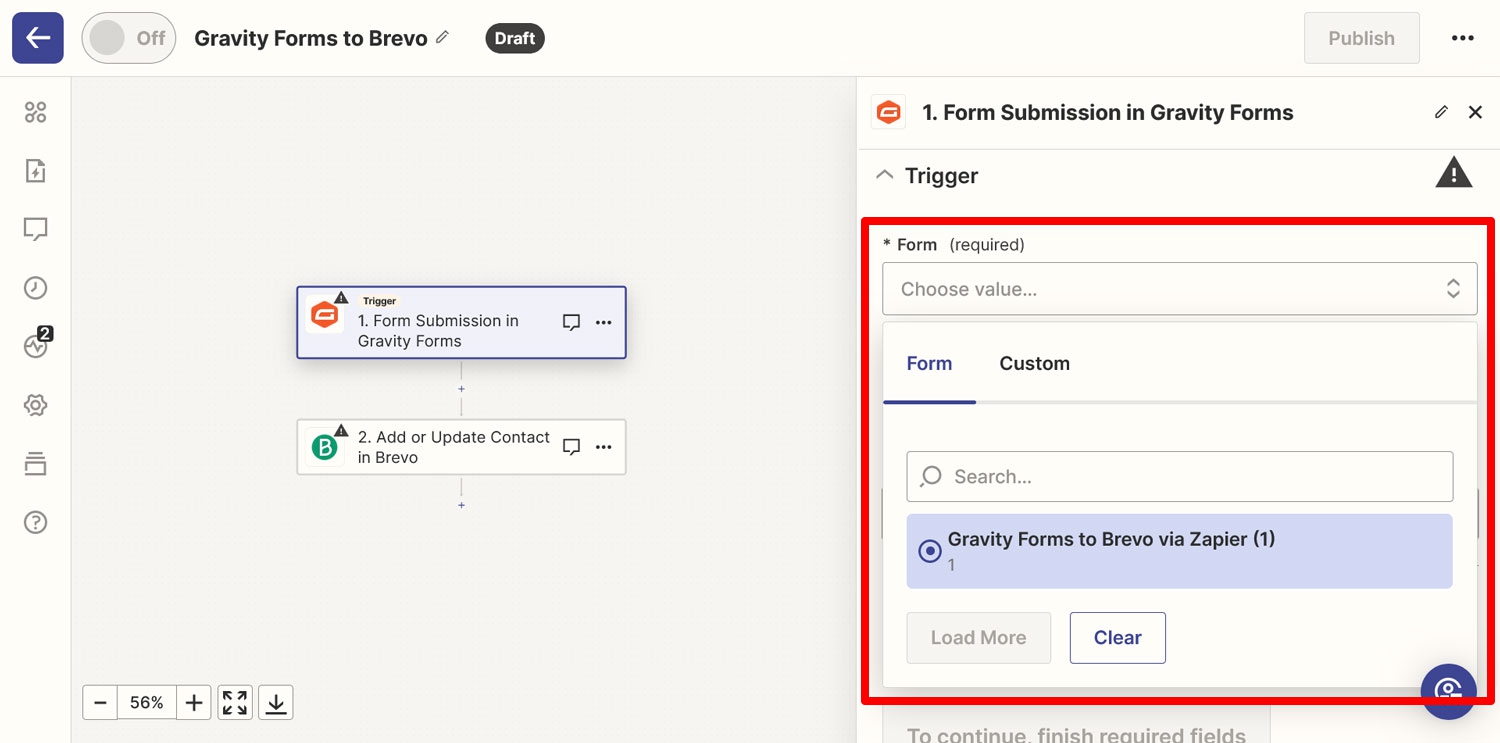Open the top-right three dots menu

point(1463,38)
